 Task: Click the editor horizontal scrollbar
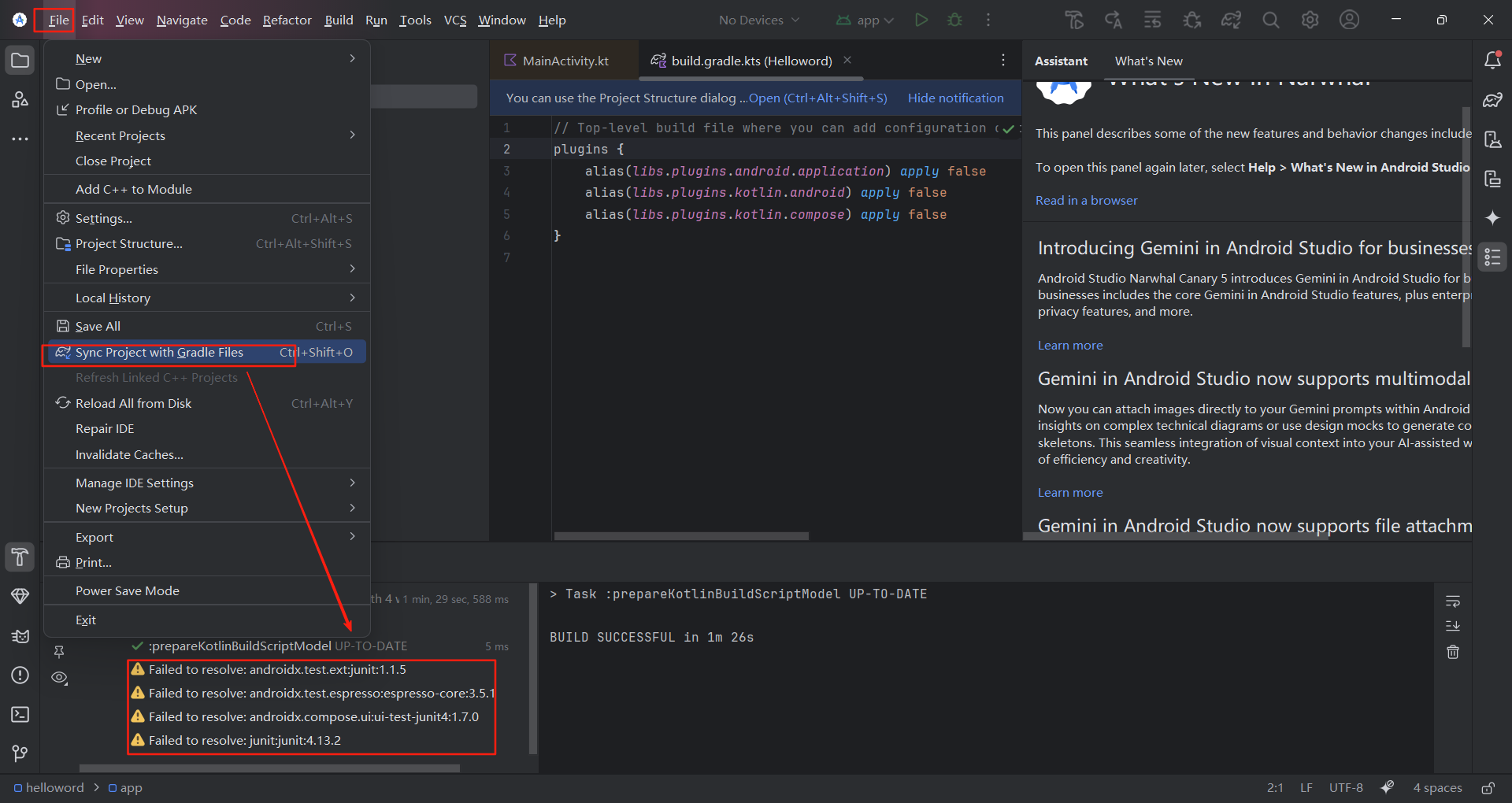[x=681, y=536]
